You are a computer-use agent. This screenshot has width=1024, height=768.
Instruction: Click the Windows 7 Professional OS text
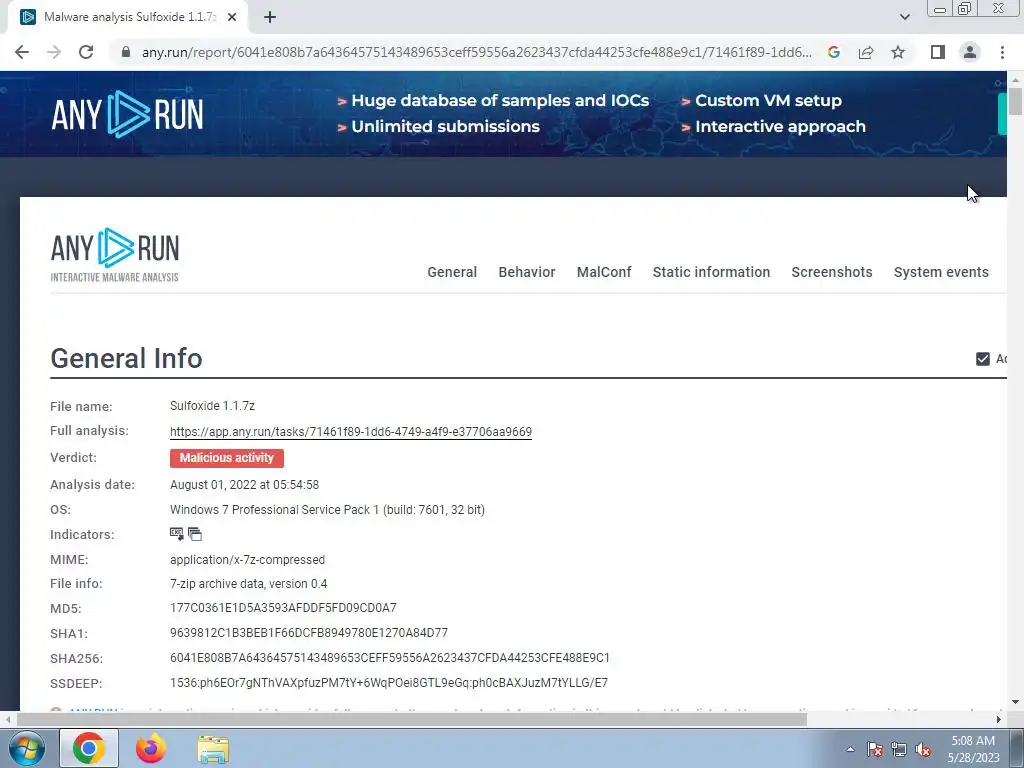327,509
